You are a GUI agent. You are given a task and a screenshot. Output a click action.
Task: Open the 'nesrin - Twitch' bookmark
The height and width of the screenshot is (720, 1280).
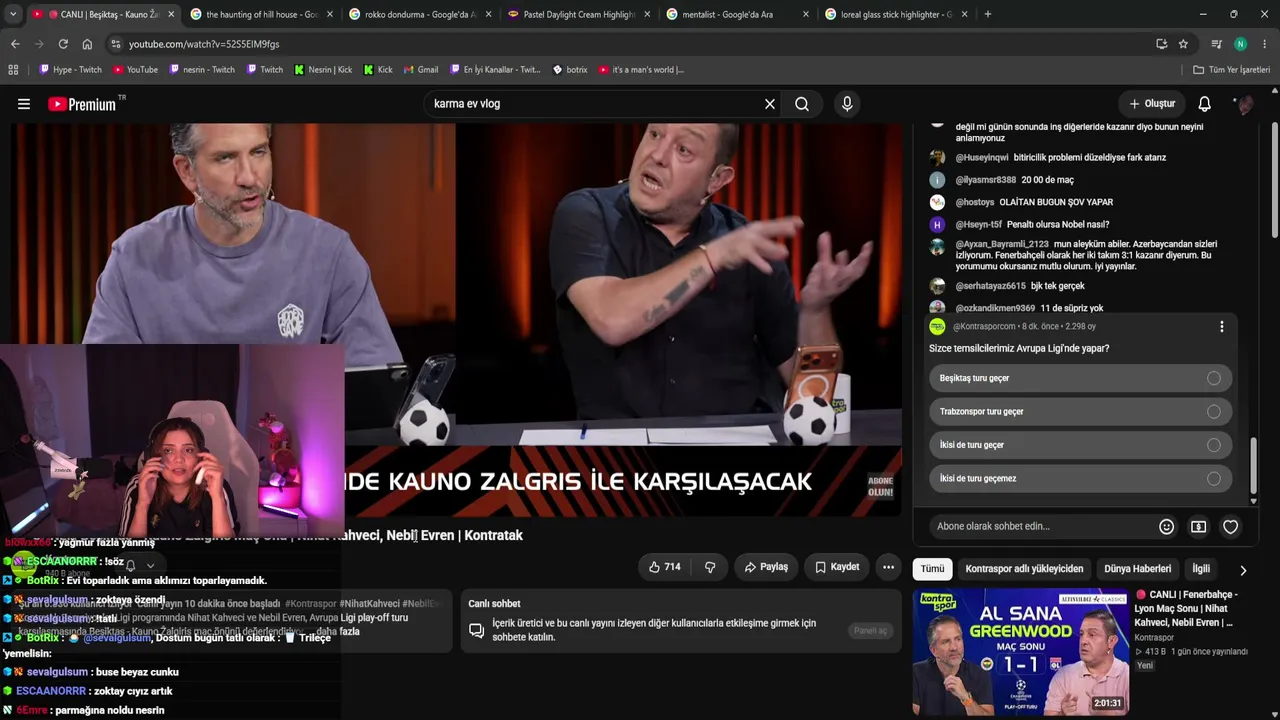click(202, 70)
